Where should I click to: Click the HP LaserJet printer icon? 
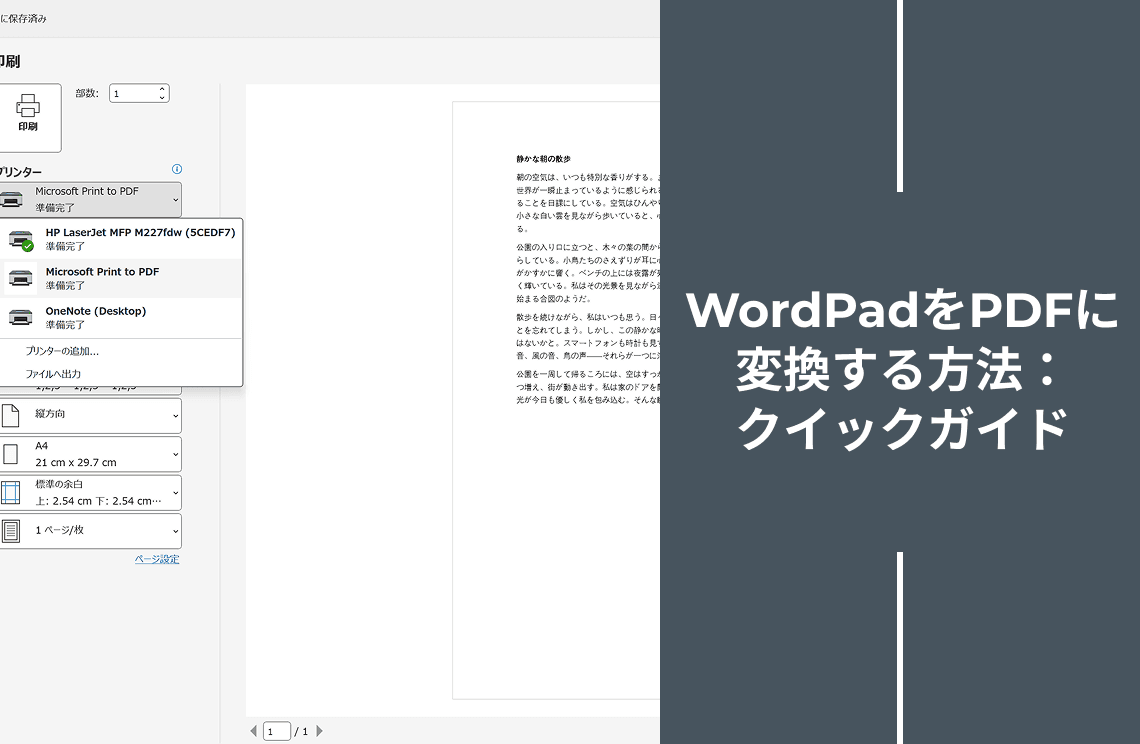point(21,239)
